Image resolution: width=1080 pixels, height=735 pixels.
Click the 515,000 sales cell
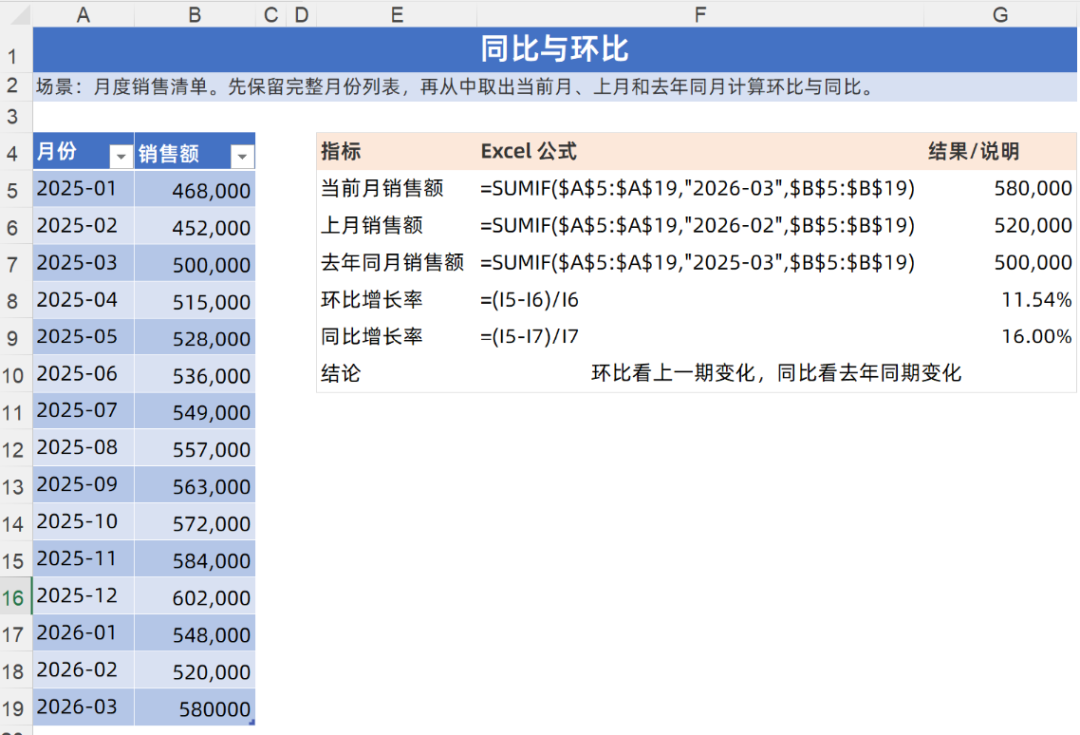[195, 300]
